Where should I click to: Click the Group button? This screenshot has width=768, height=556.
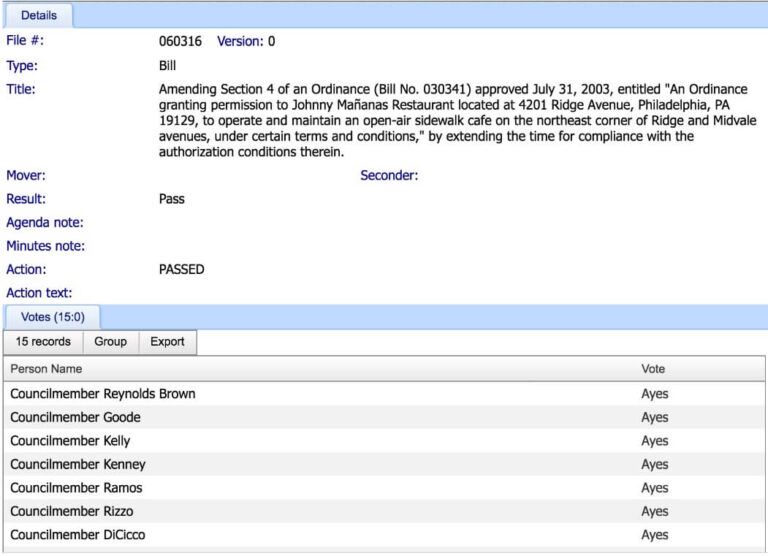click(x=111, y=341)
